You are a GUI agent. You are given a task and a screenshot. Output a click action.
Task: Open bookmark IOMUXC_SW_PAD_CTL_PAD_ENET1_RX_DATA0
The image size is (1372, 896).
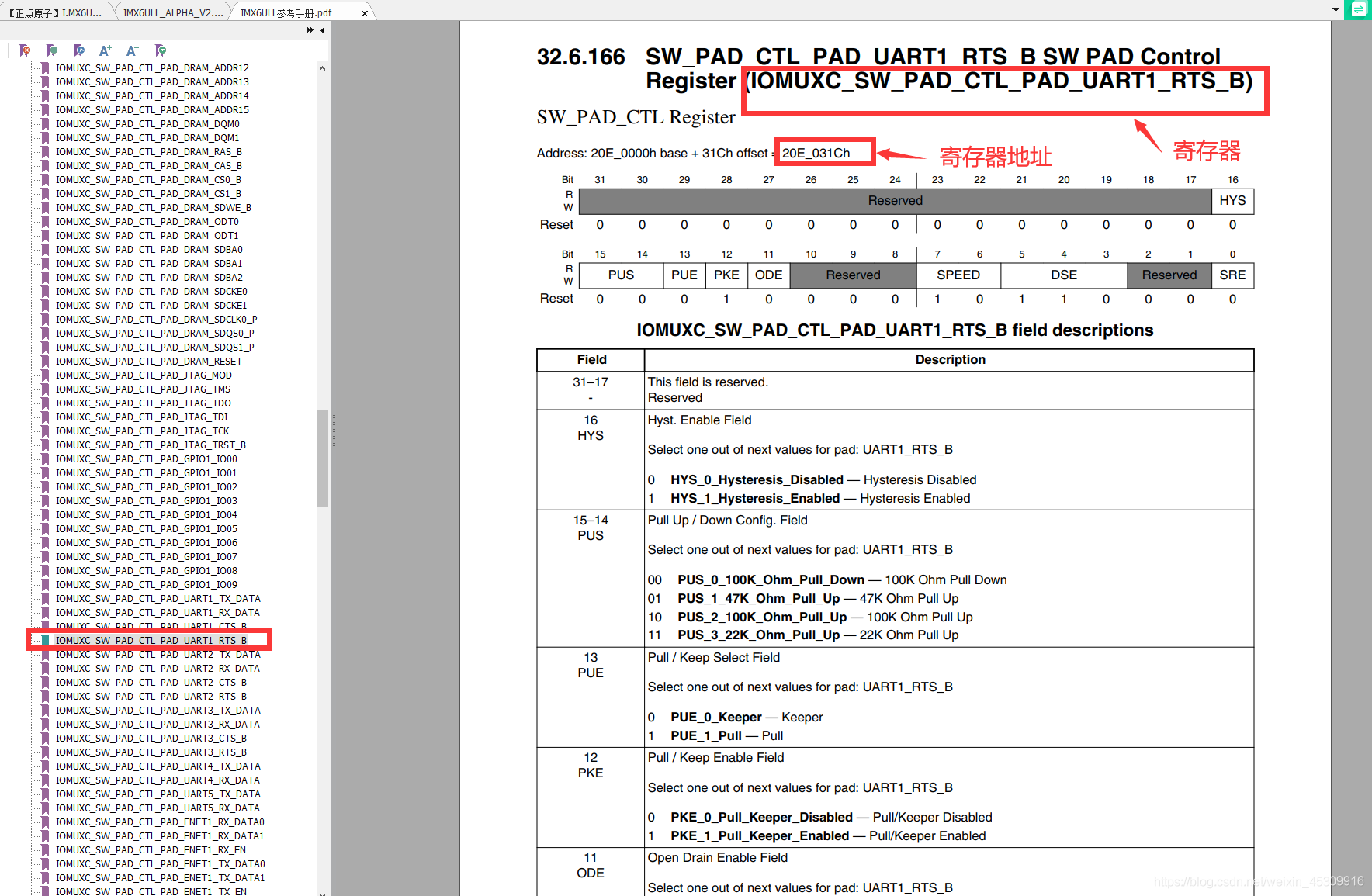[160, 822]
